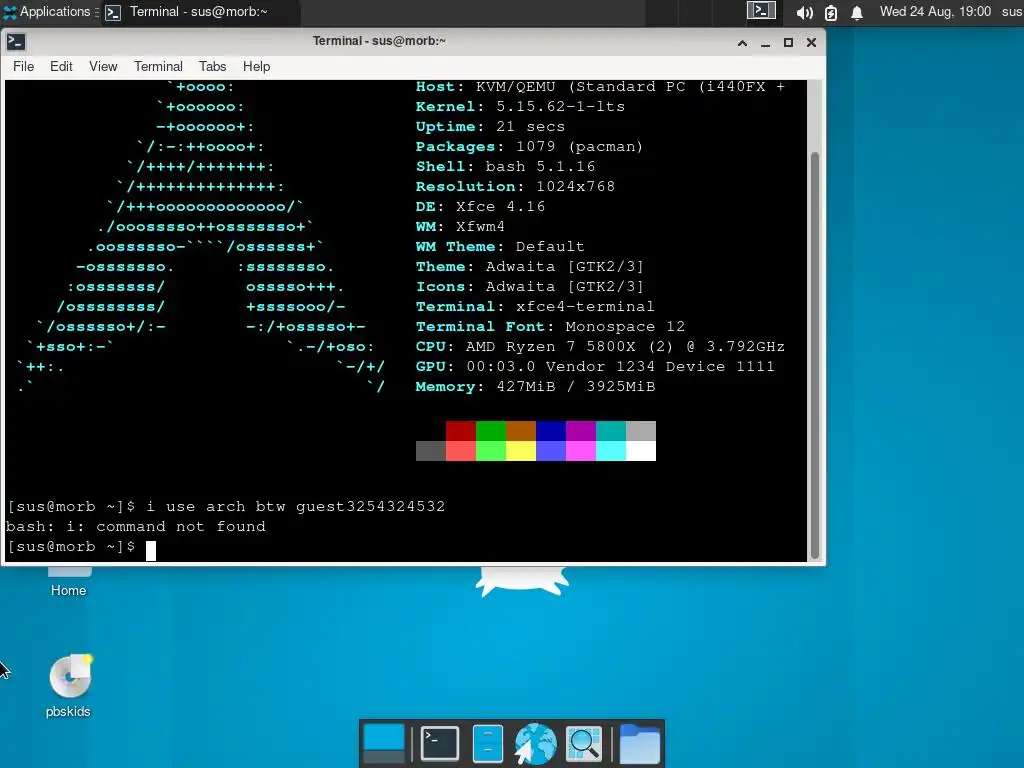Open the home folder icon in dock
This screenshot has width=1024, height=768.
click(639, 743)
